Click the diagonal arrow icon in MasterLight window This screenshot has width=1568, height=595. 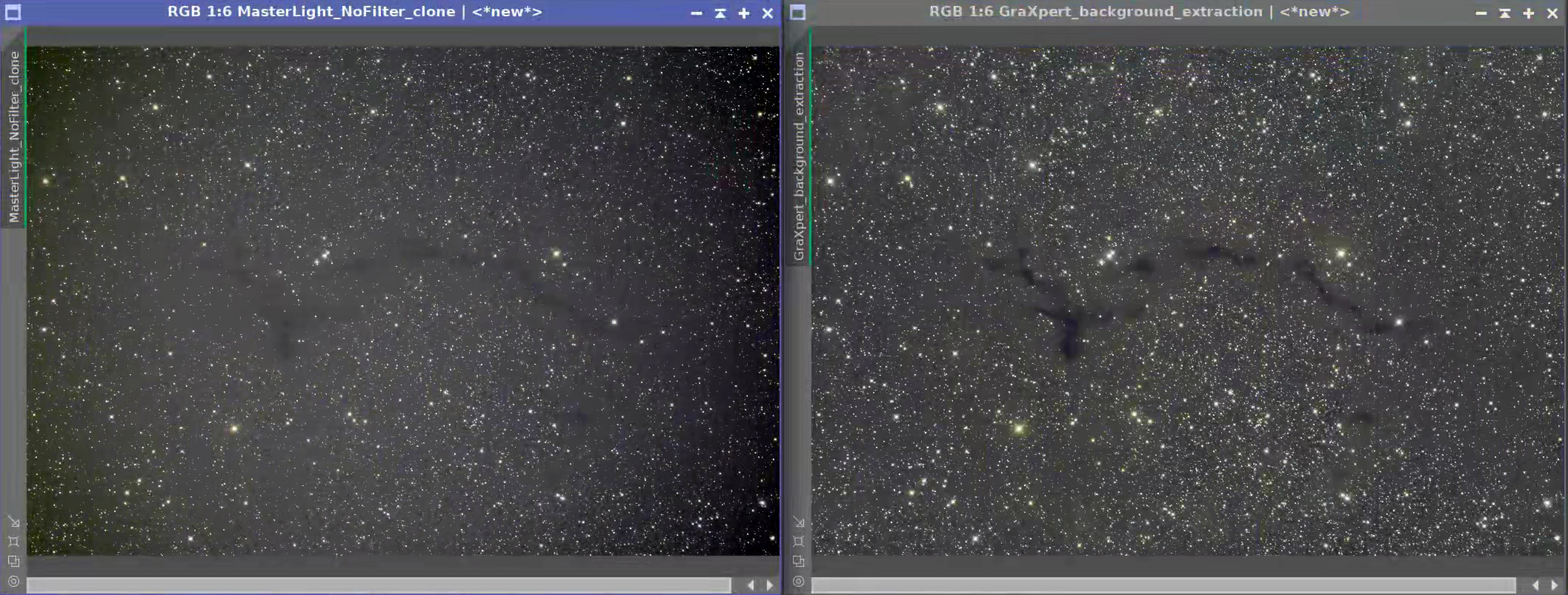point(13,522)
